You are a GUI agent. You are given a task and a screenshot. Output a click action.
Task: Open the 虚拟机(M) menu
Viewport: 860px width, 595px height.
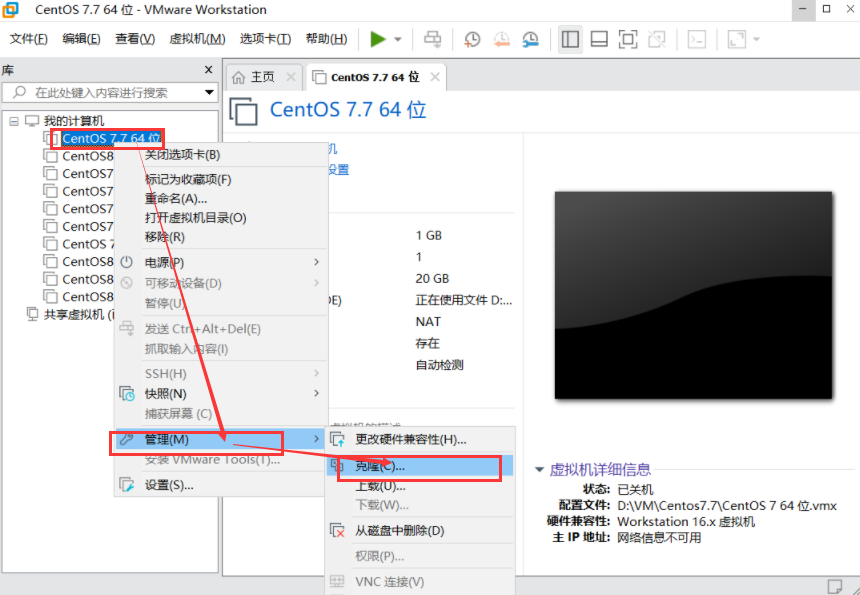pos(197,39)
